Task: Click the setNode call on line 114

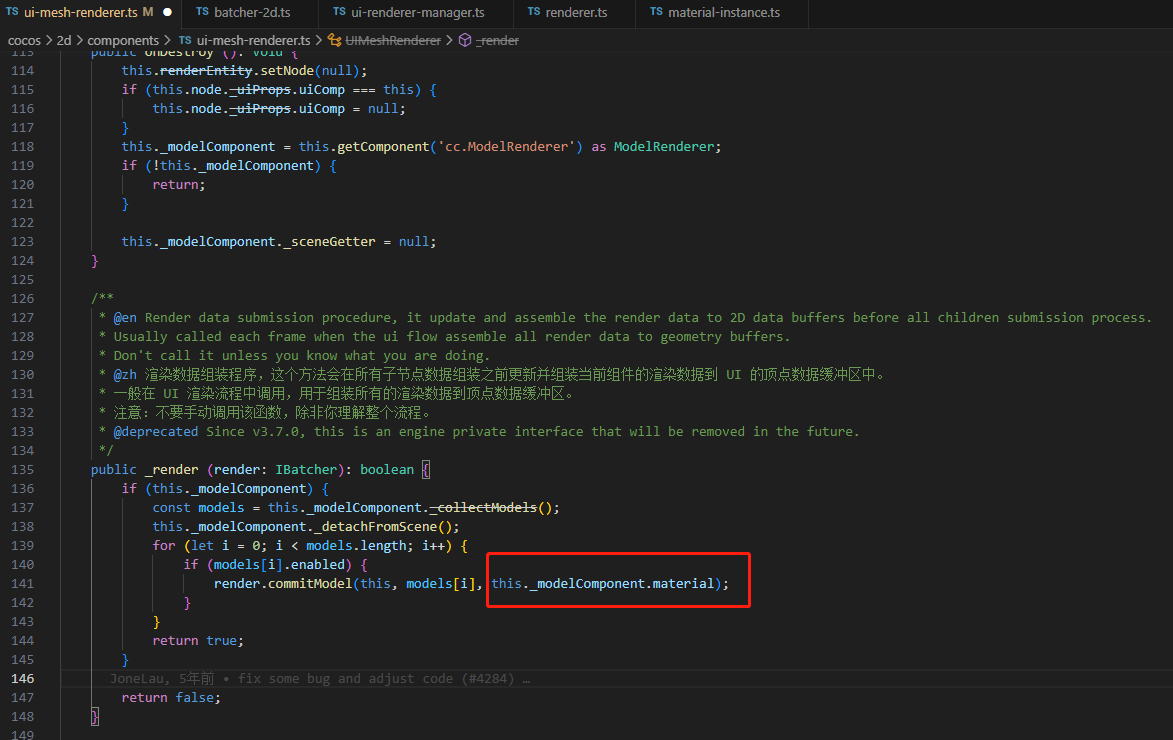Action: [x=287, y=71]
